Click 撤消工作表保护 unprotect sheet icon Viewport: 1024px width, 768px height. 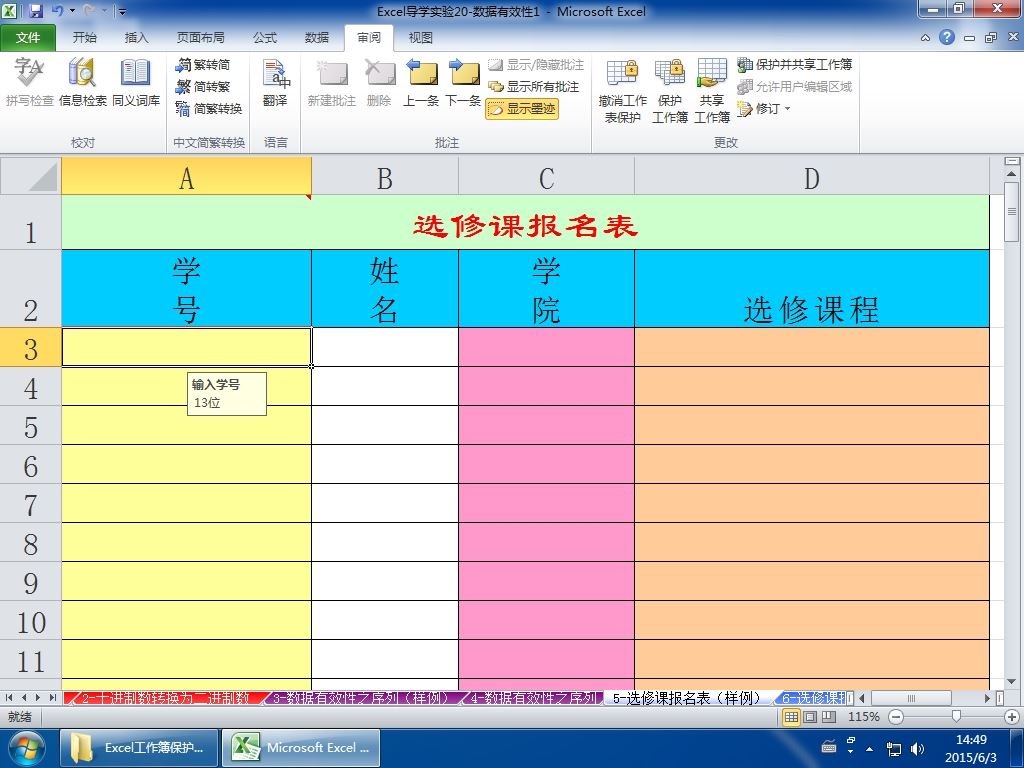[622, 91]
